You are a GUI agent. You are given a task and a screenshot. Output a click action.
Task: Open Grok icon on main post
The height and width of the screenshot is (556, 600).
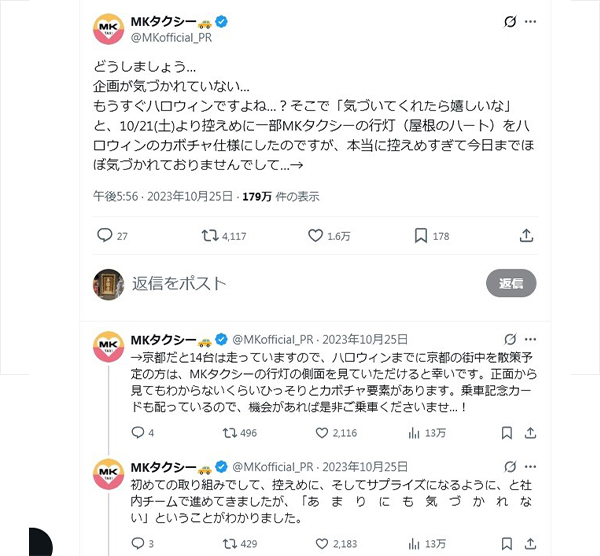[510, 21]
